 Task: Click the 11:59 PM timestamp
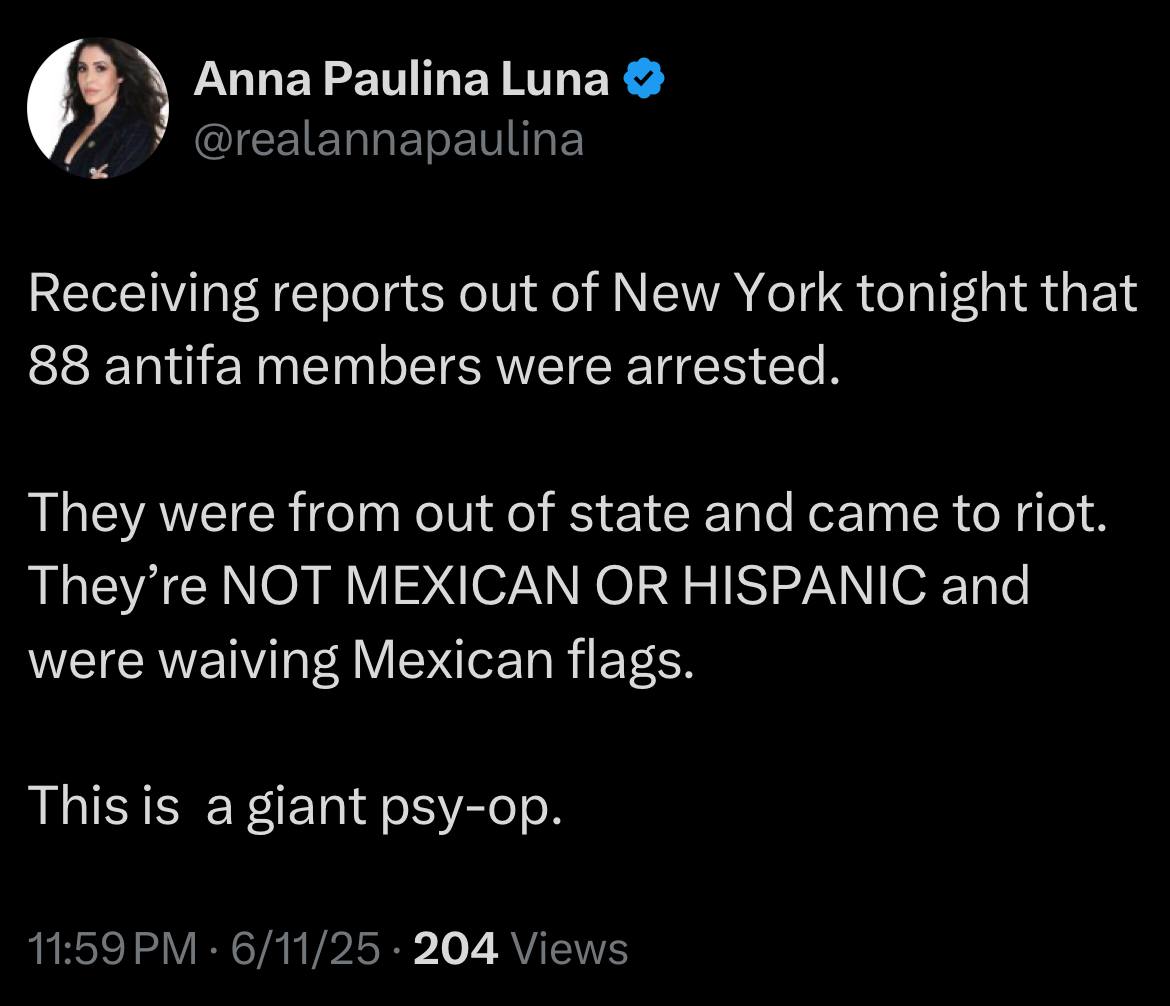pos(112,949)
